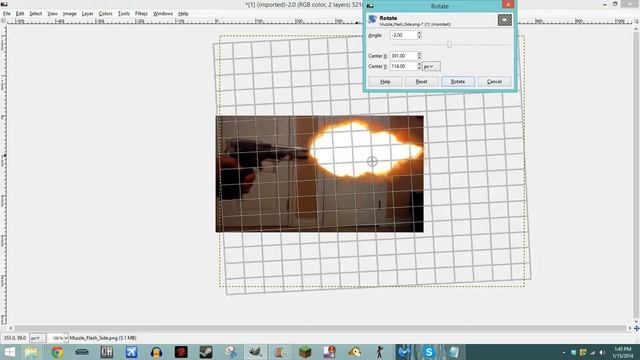Screen dimensions: 640x360
Task: Open the Image menu
Action: coord(69,13)
